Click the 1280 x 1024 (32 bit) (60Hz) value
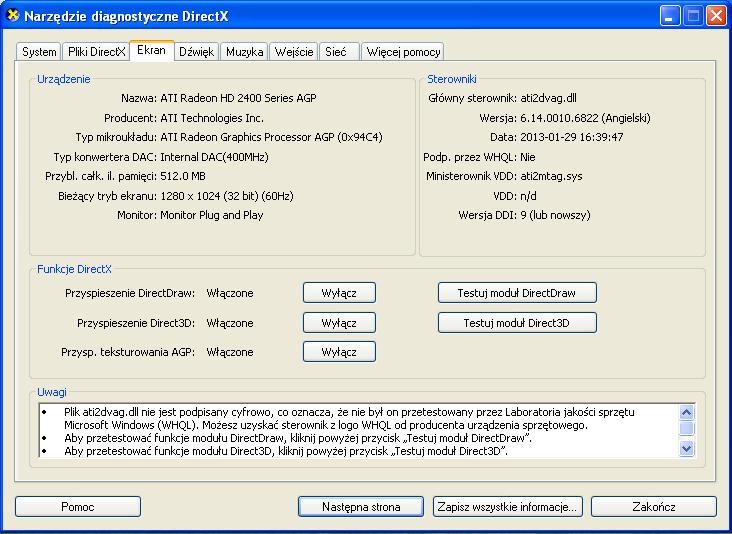The image size is (732, 534). pos(227,196)
